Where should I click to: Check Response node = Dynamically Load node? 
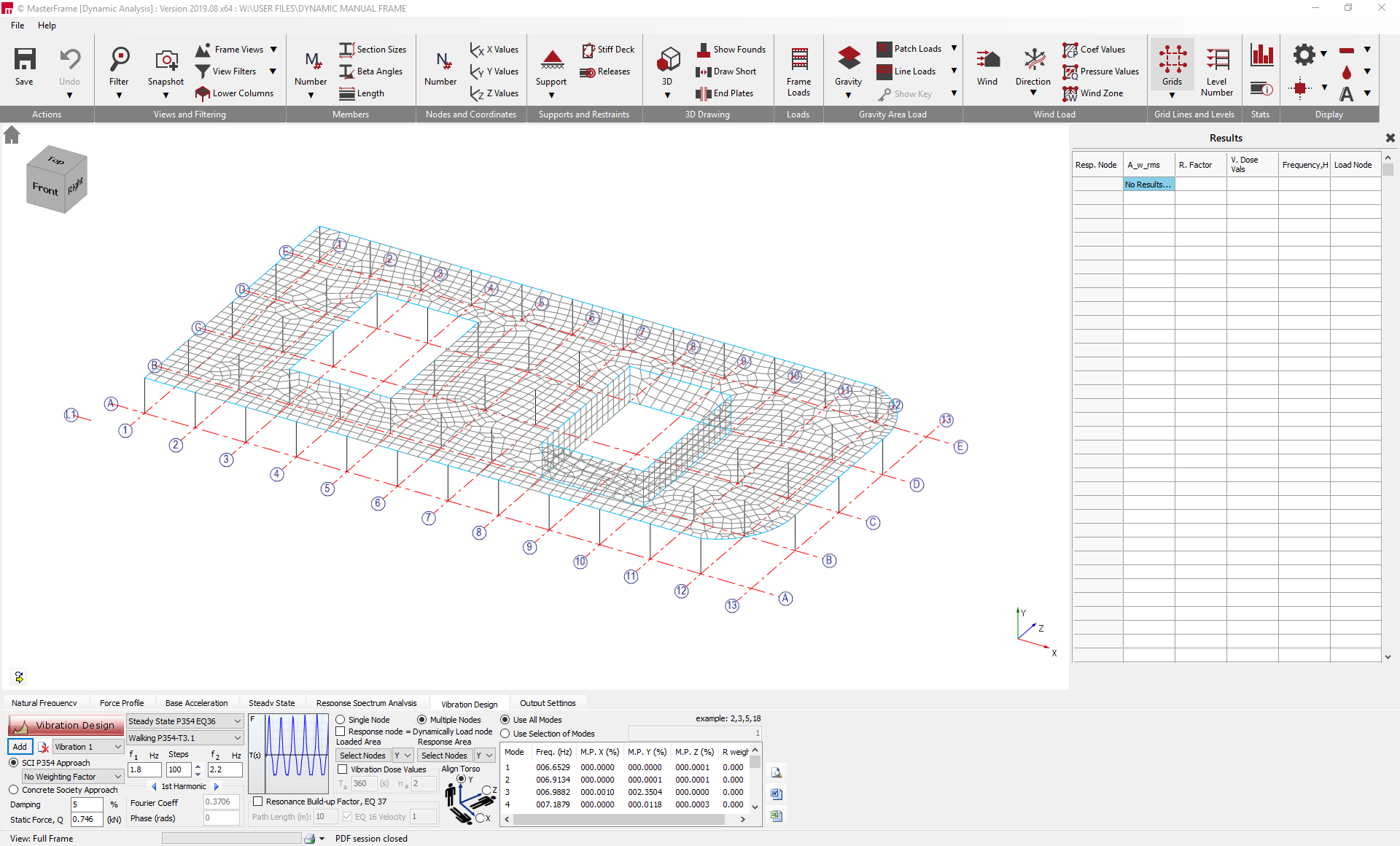(x=341, y=731)
